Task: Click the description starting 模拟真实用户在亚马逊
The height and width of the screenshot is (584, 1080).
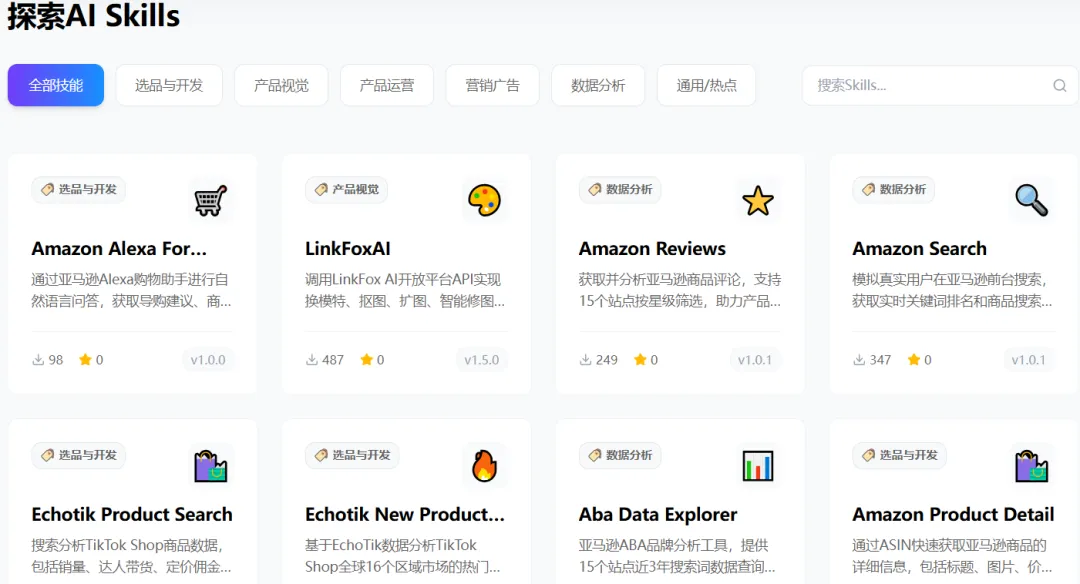Action: click(x=952, y=290)
